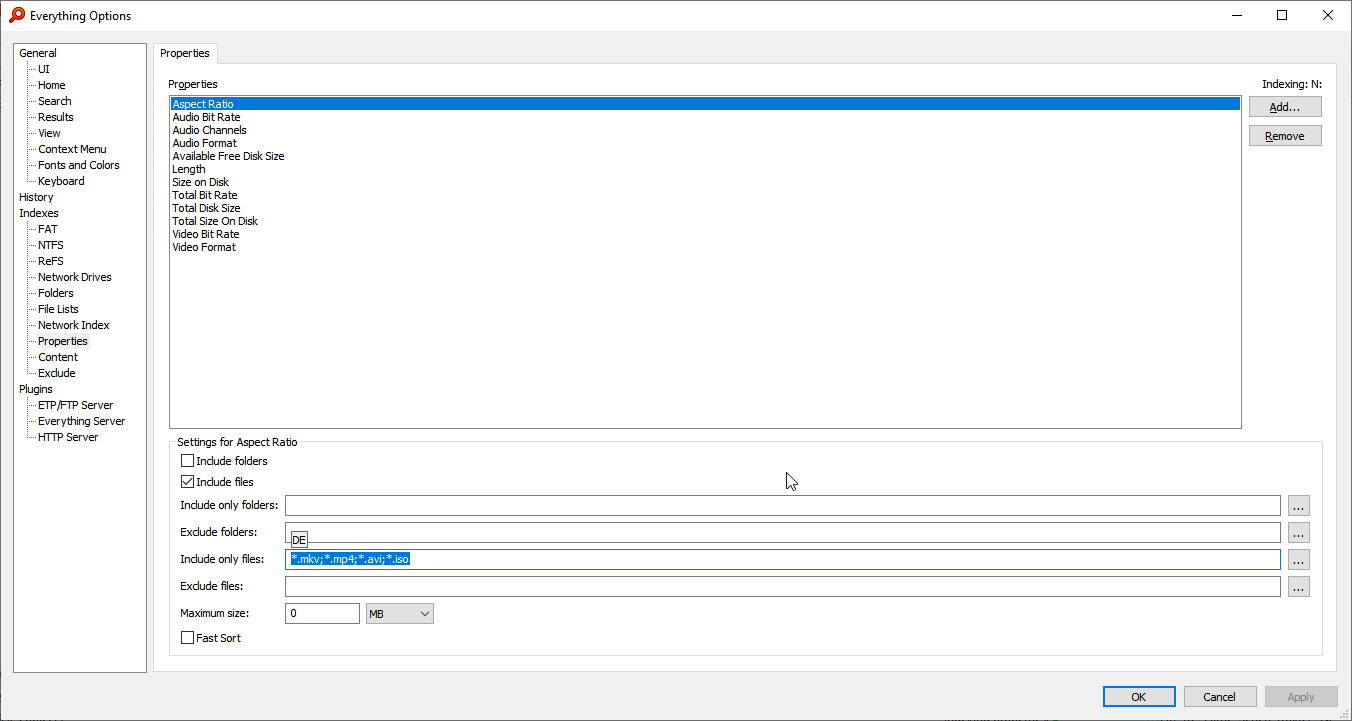This screenshot has height=721, width=1352.
Task: Select ETP/FTP Server in the tree
Action: click(75, 405)
